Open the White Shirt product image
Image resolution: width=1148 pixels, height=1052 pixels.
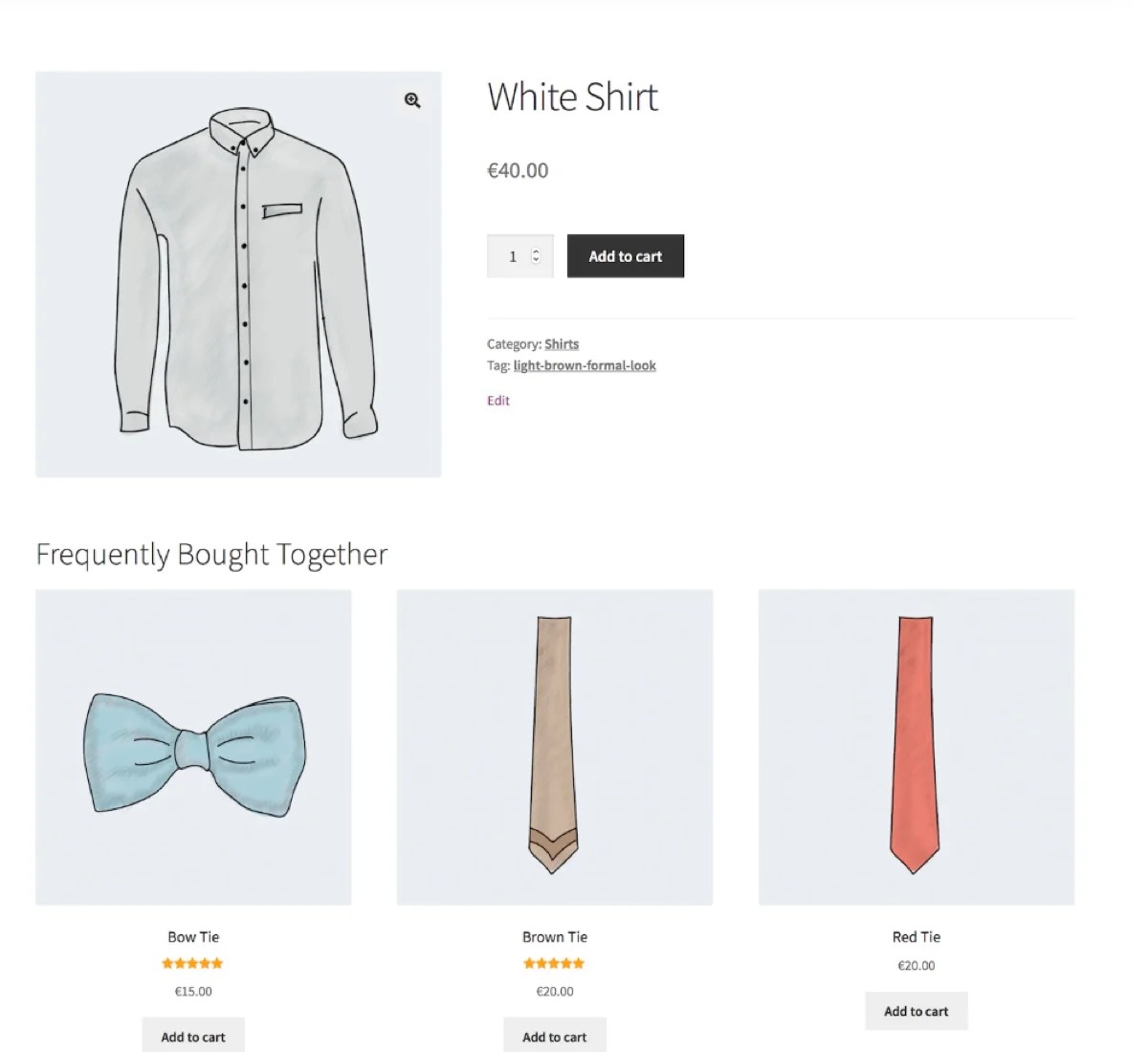click(237, 274)
